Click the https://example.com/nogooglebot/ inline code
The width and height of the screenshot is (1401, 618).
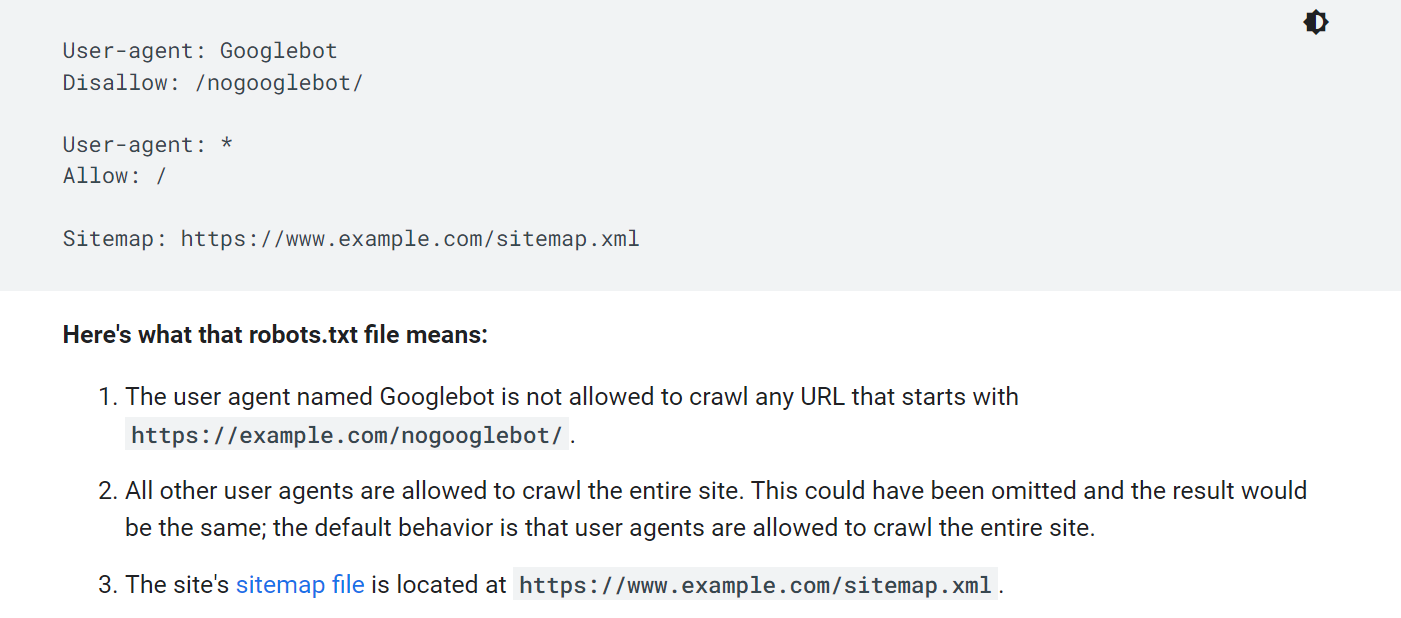point(347,434)
